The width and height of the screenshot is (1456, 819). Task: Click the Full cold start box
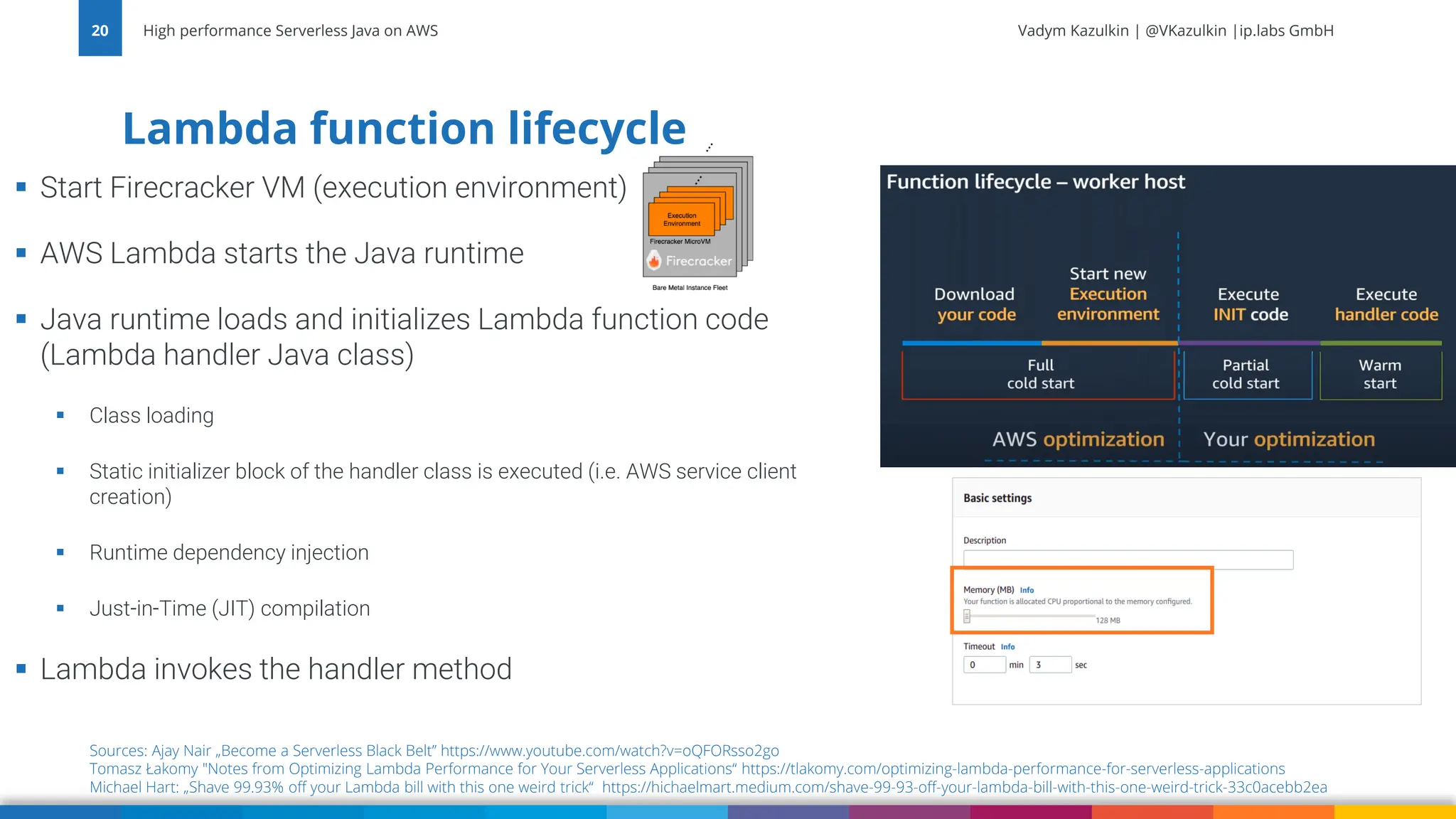pyautogui.click(x=1039, y=375)
